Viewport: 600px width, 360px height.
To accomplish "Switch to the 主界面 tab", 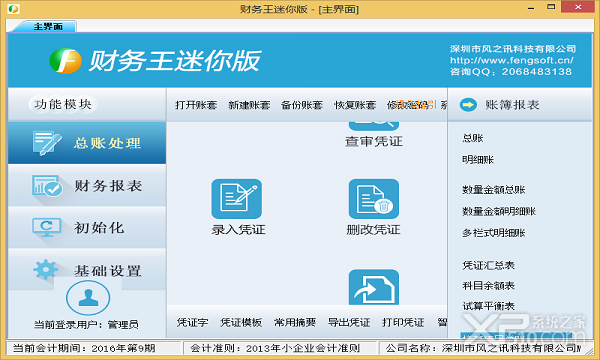I will [47, 26].
